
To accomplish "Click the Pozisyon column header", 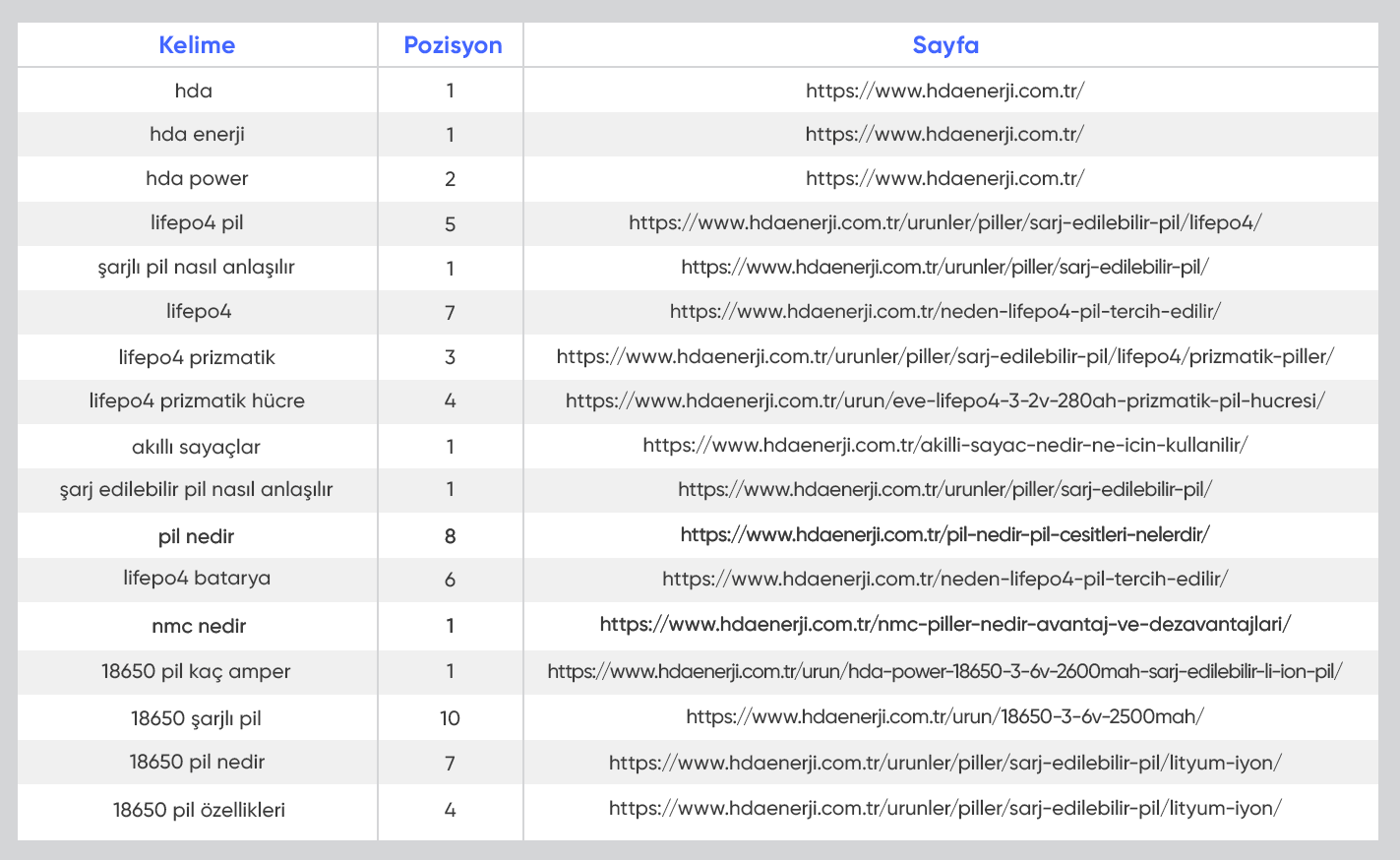I will pos(453,45).
